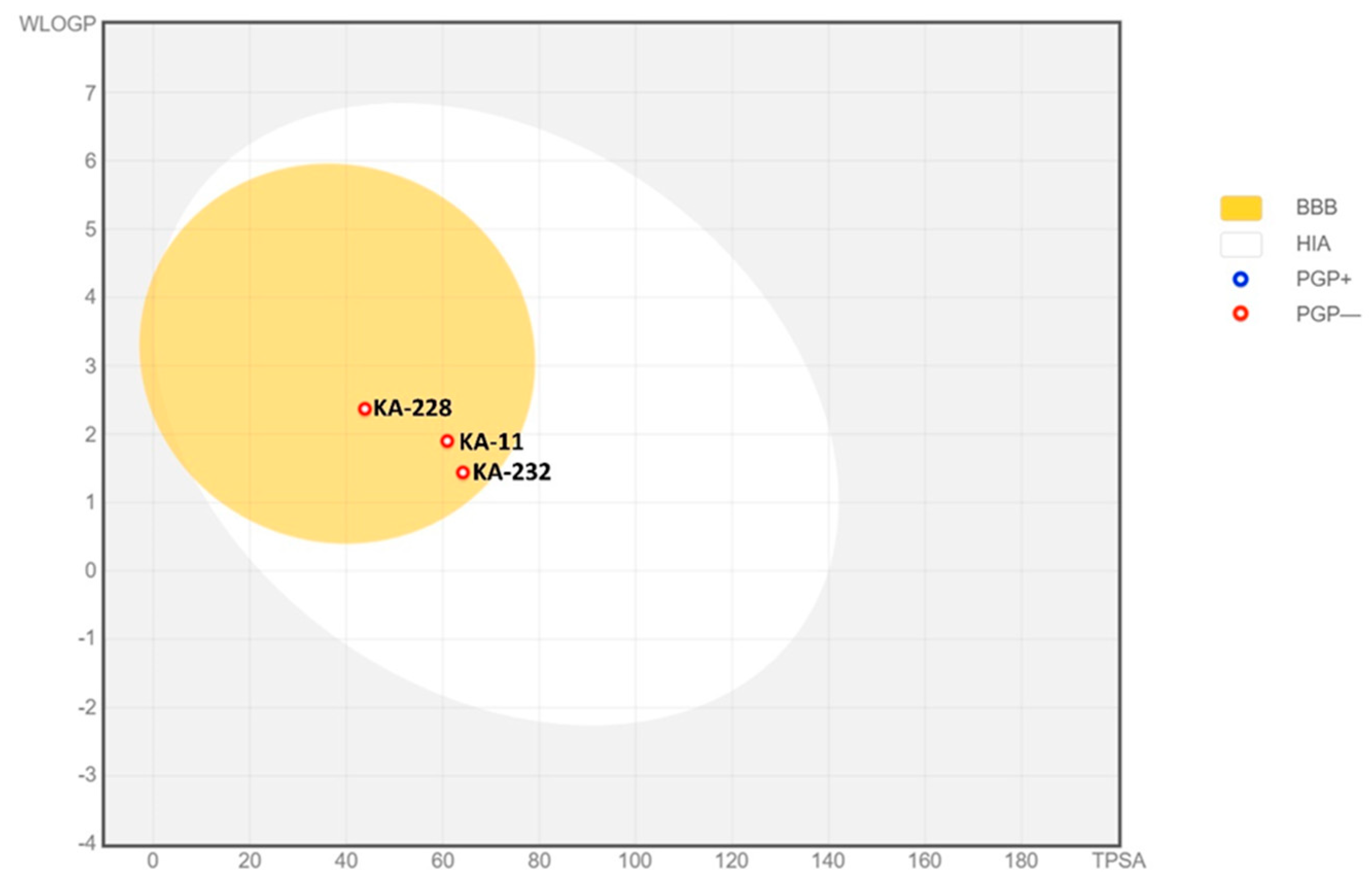Click the KA-228 text label
The width and height of the screenshot is (1372, 882).
point(413,408)
